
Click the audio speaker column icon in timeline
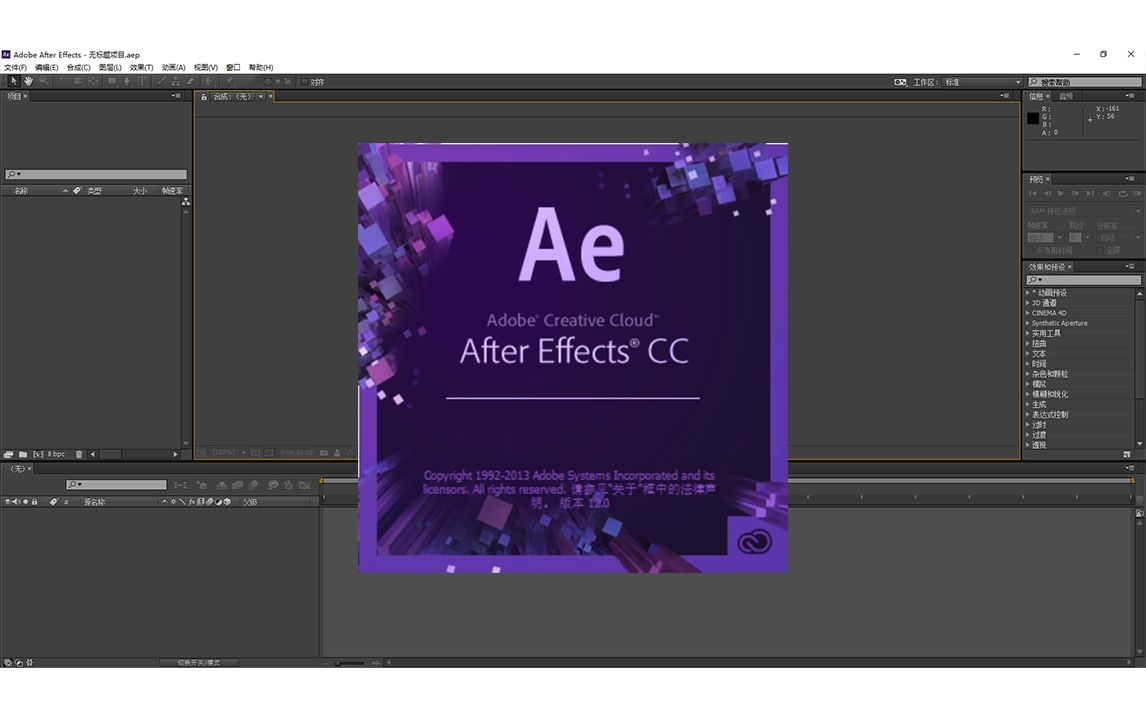[x=15, y=502]
